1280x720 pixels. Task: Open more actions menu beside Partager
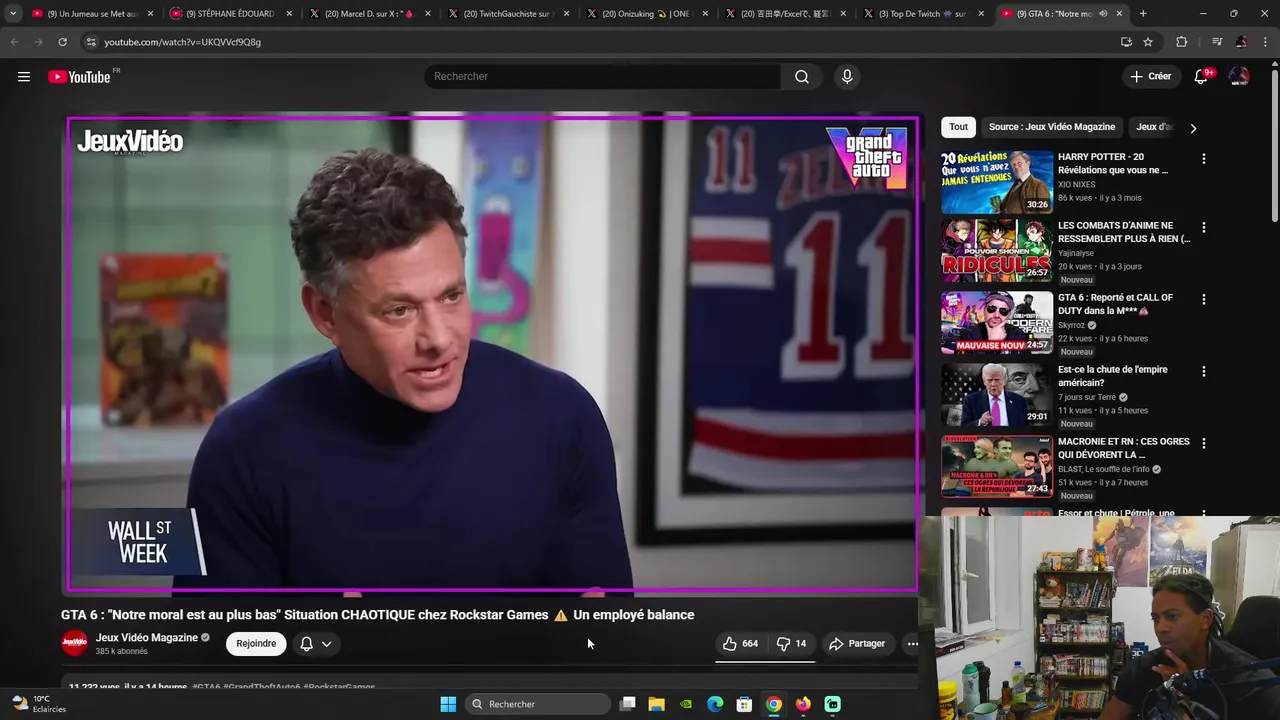pos(912,644)
